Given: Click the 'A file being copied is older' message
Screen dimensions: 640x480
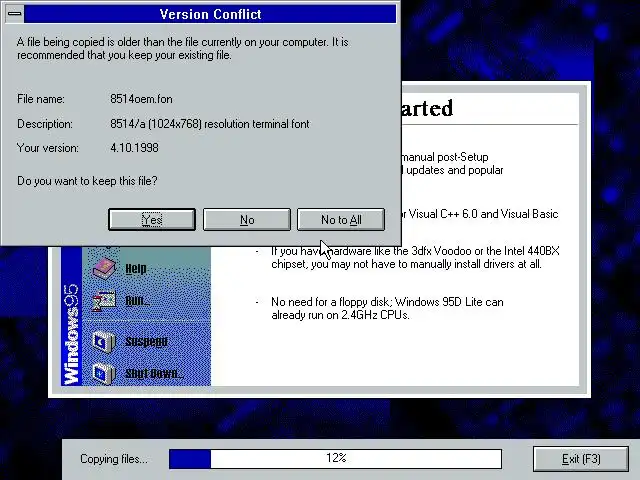Looking at the screenshot, I should click(182, 49).
